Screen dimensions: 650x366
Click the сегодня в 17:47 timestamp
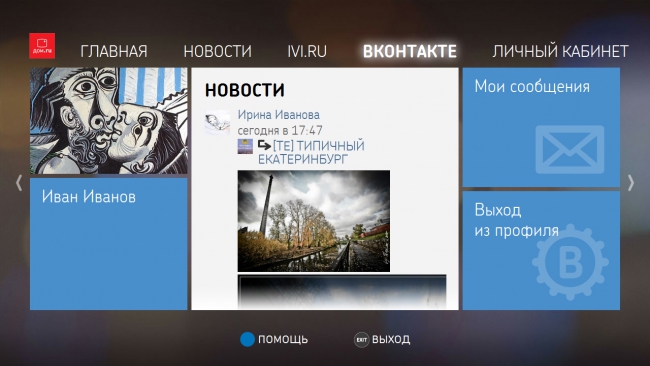pyautogui.click(x=280, y=131)
